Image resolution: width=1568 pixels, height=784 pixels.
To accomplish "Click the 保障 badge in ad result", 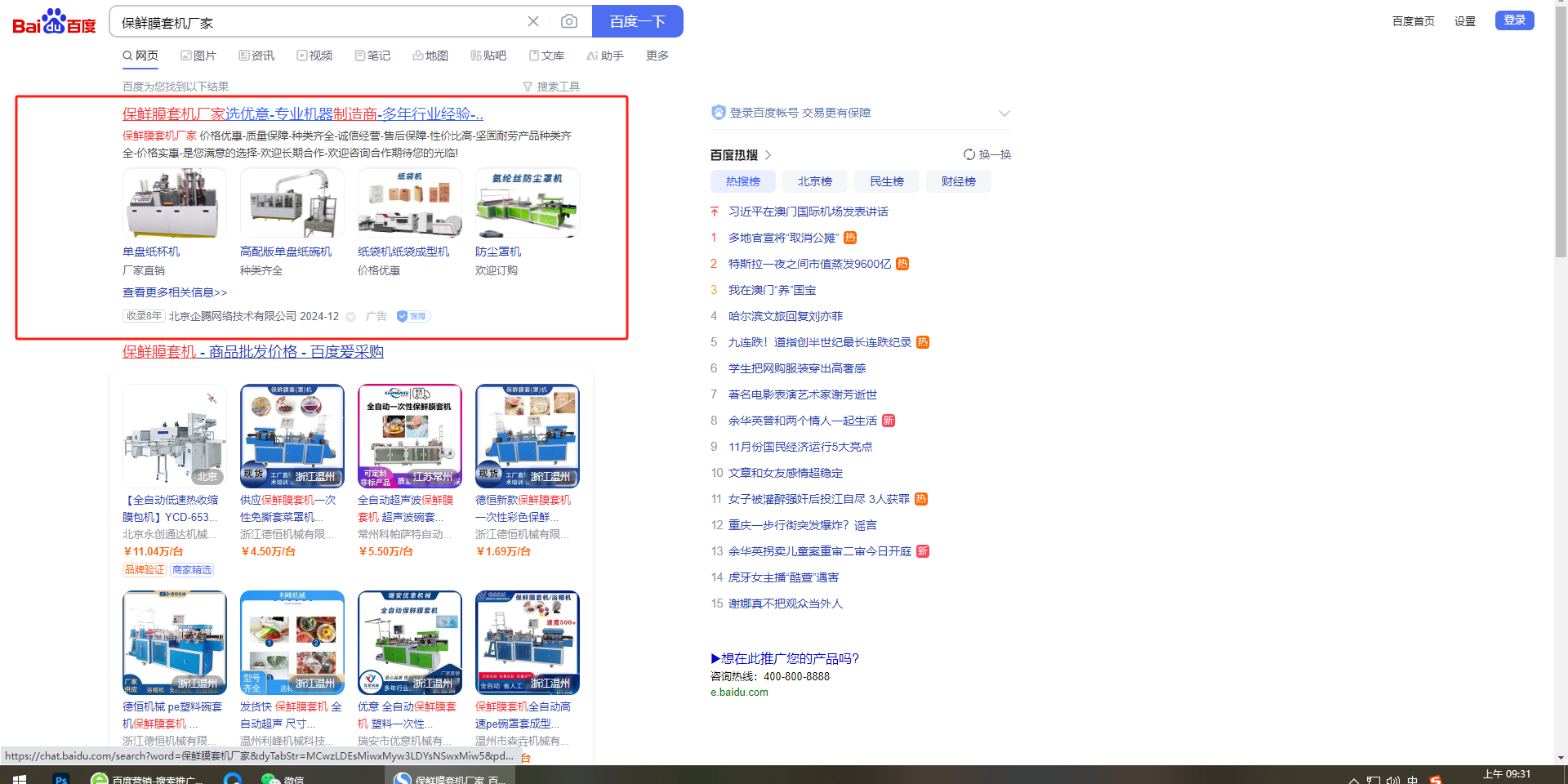I will coord(413,316).
